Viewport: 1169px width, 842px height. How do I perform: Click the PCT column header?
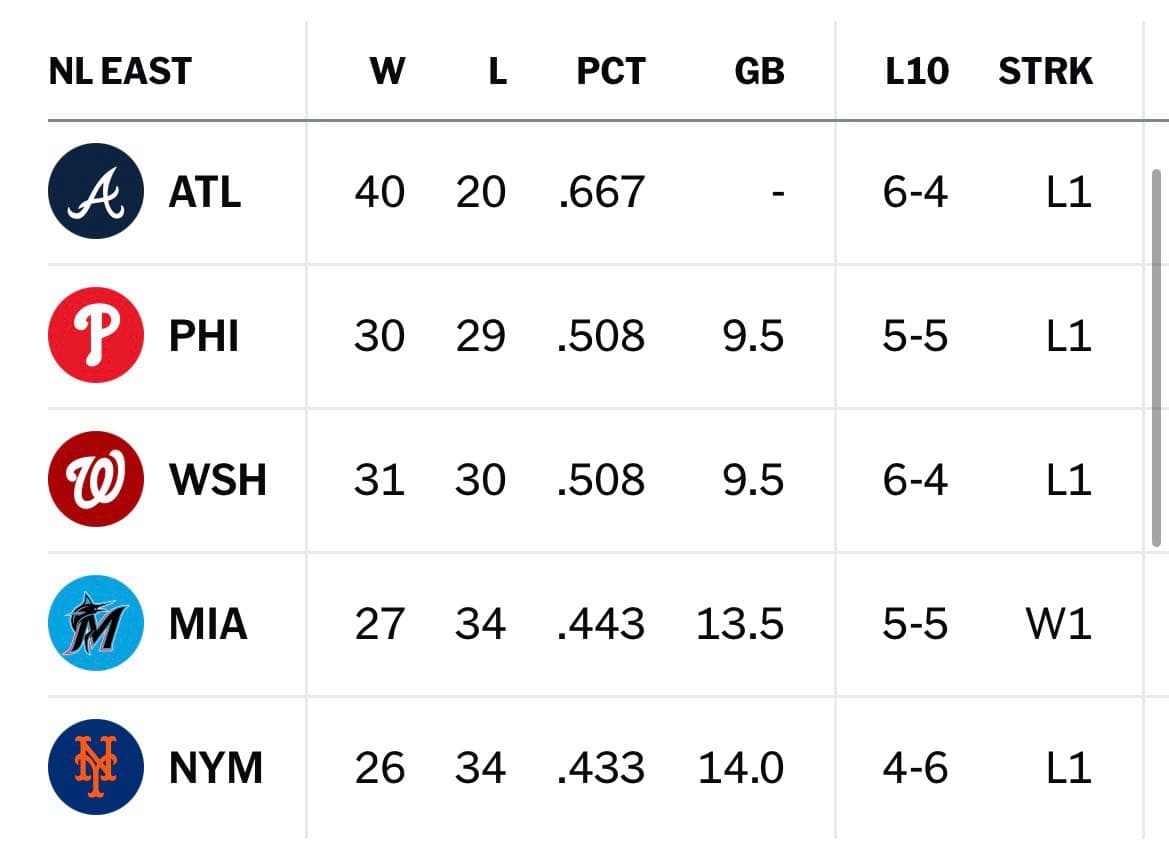coord(611,72)
